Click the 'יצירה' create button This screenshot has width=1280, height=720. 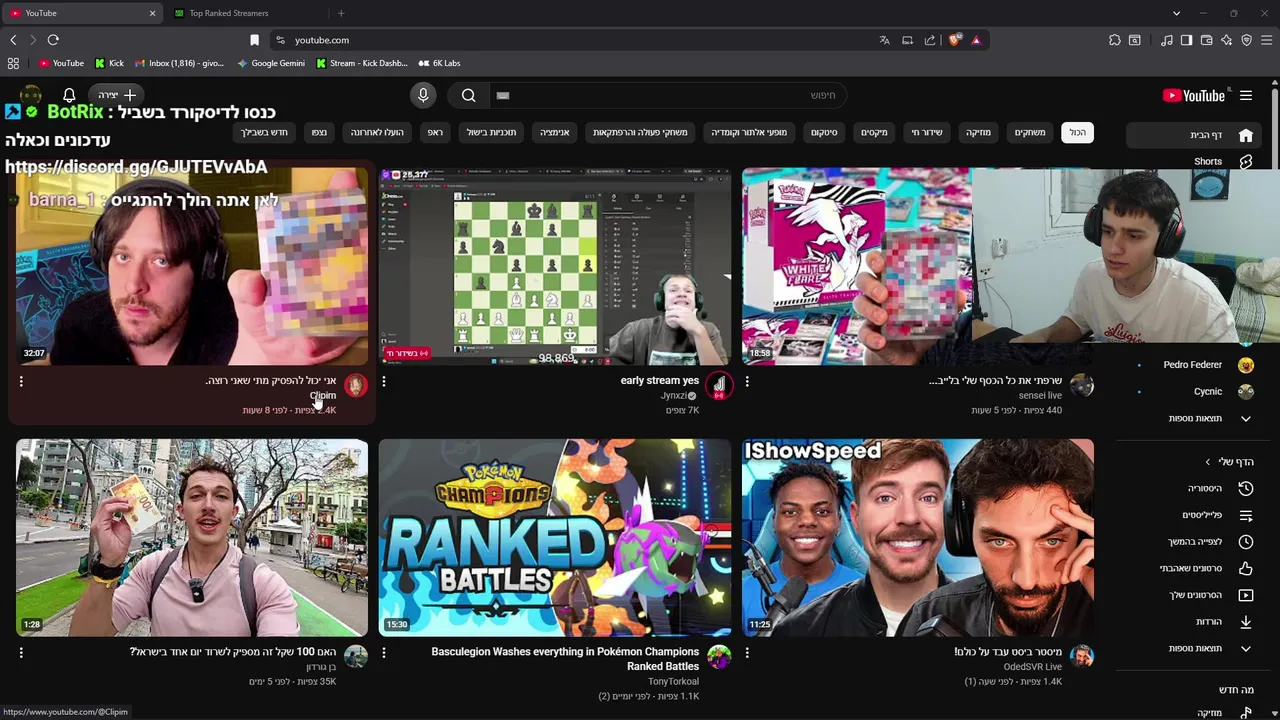pyautogui.click(x=117, y=95)
